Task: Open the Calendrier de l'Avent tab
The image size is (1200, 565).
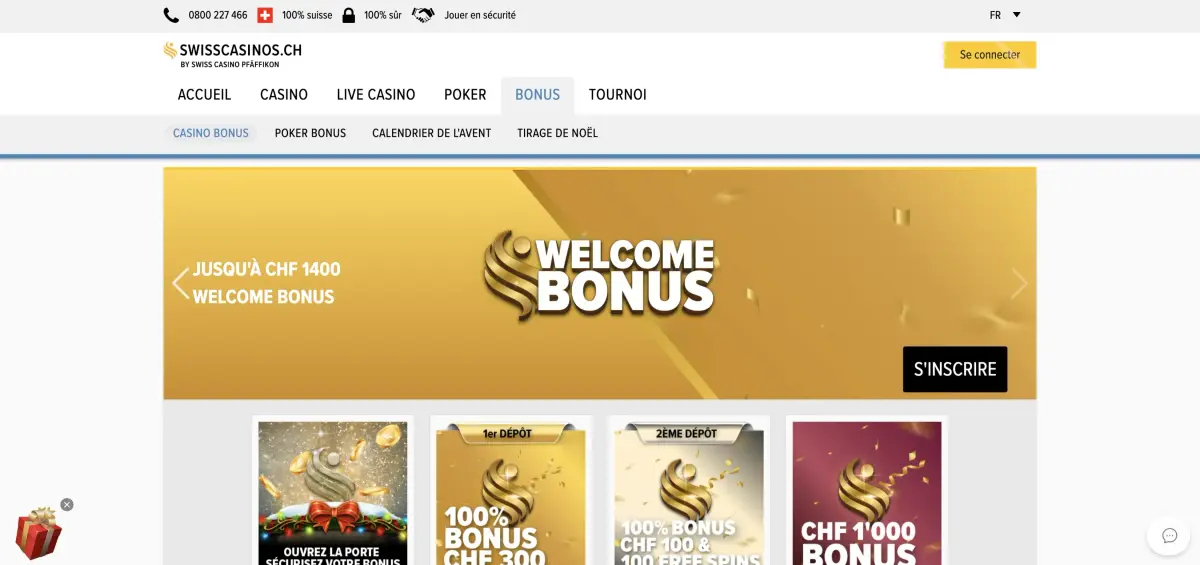Action: [432, 133]
